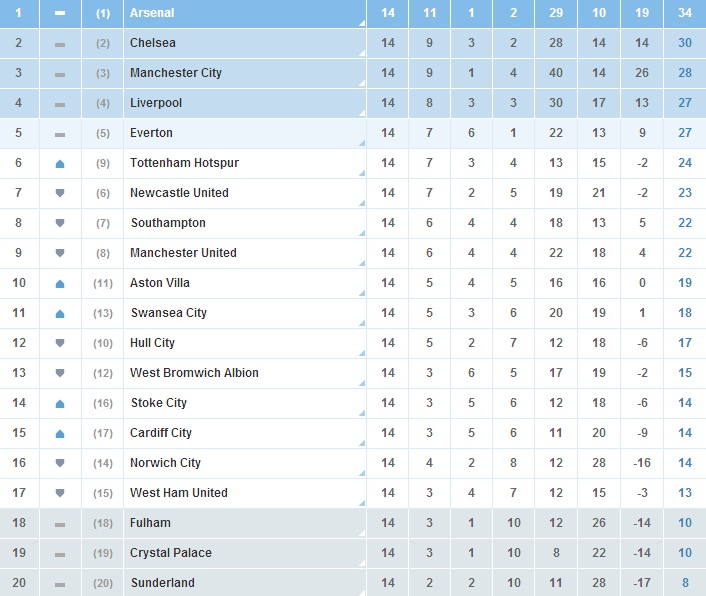Click the up arrow icon beside Tottenham Hotspur
The image size is (706, 596).
[60, 164]
